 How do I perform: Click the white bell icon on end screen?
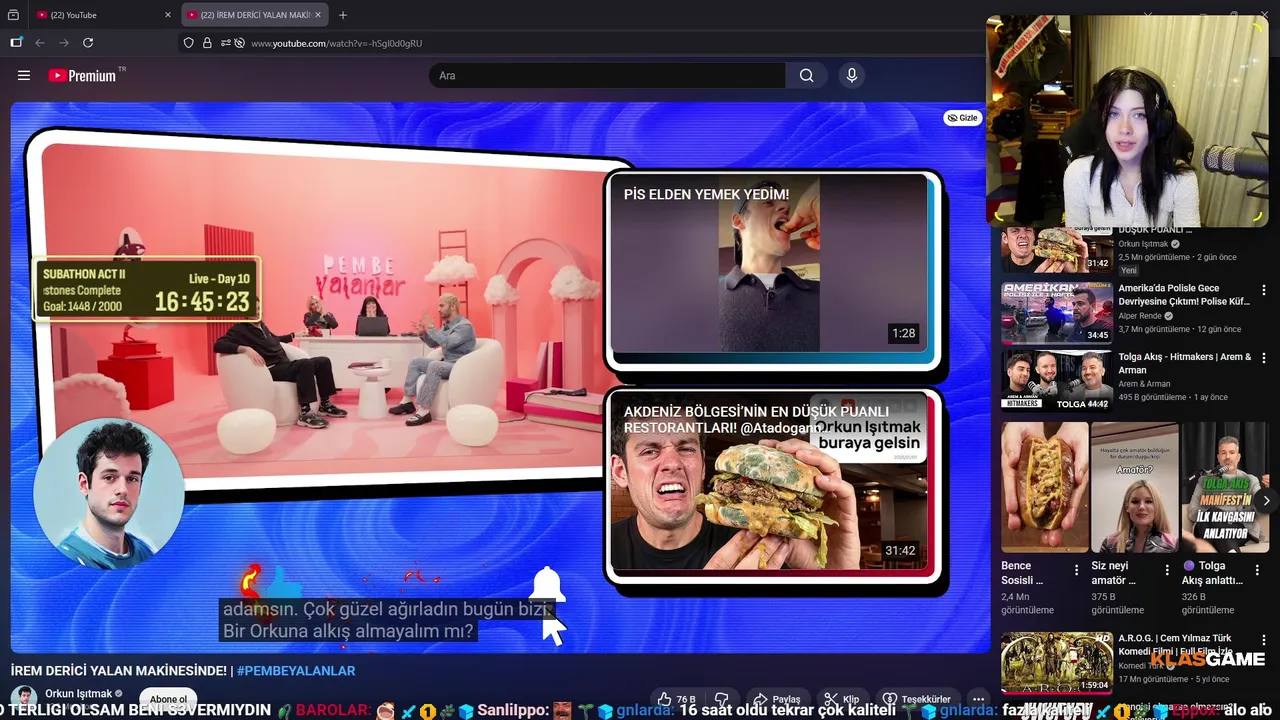(547, 584)
